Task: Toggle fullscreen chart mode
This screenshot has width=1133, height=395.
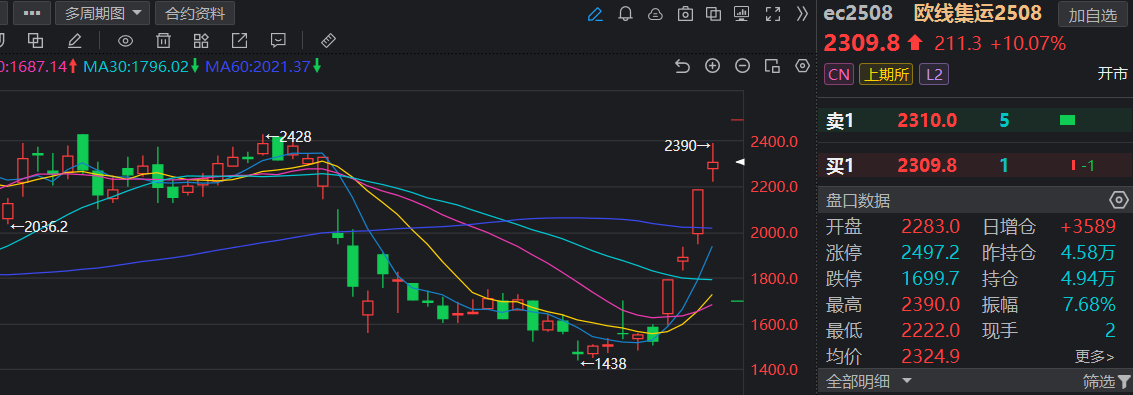Action: tap(772, 14)
